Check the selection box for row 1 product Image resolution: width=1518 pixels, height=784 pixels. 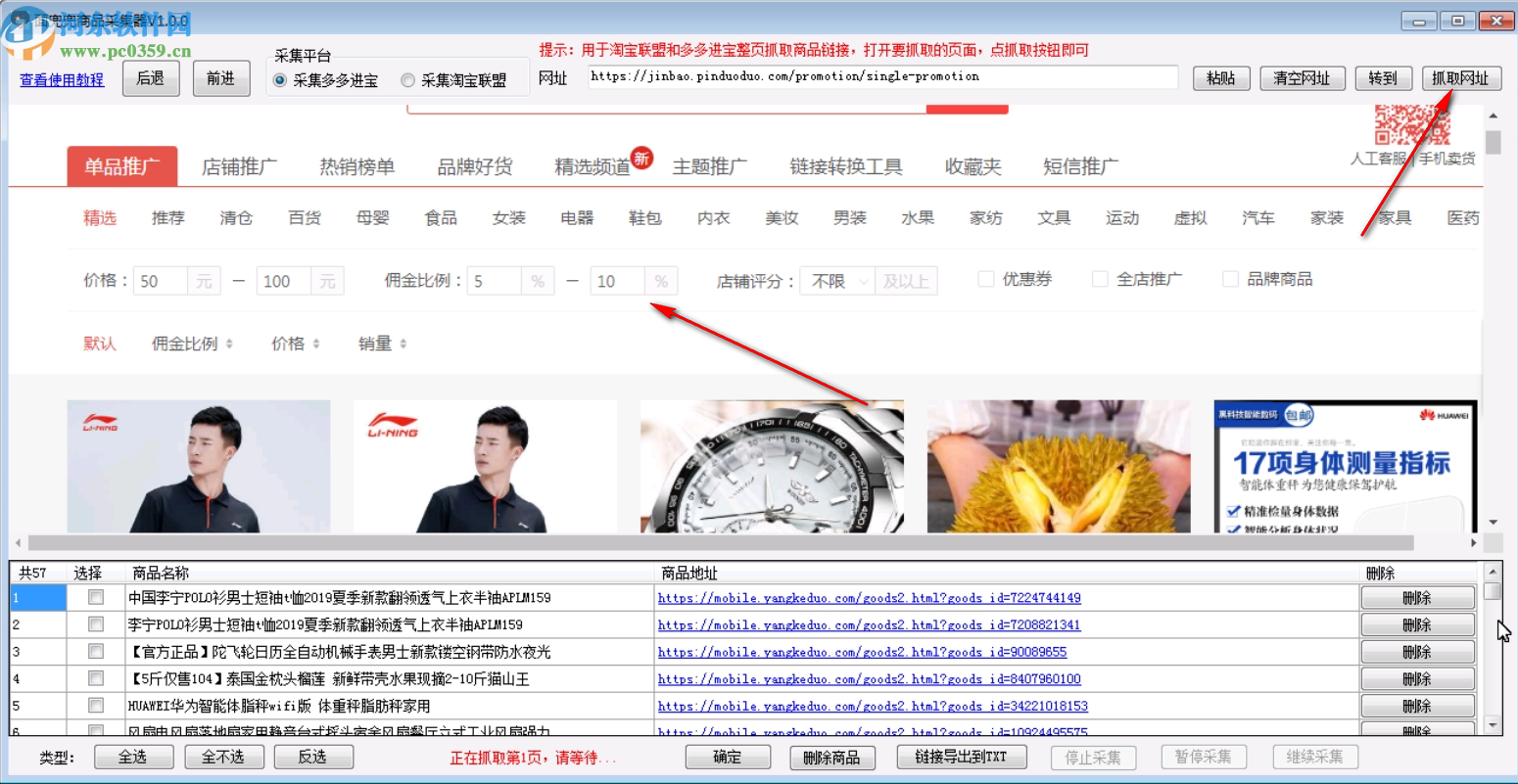click(x=94, y=597)
